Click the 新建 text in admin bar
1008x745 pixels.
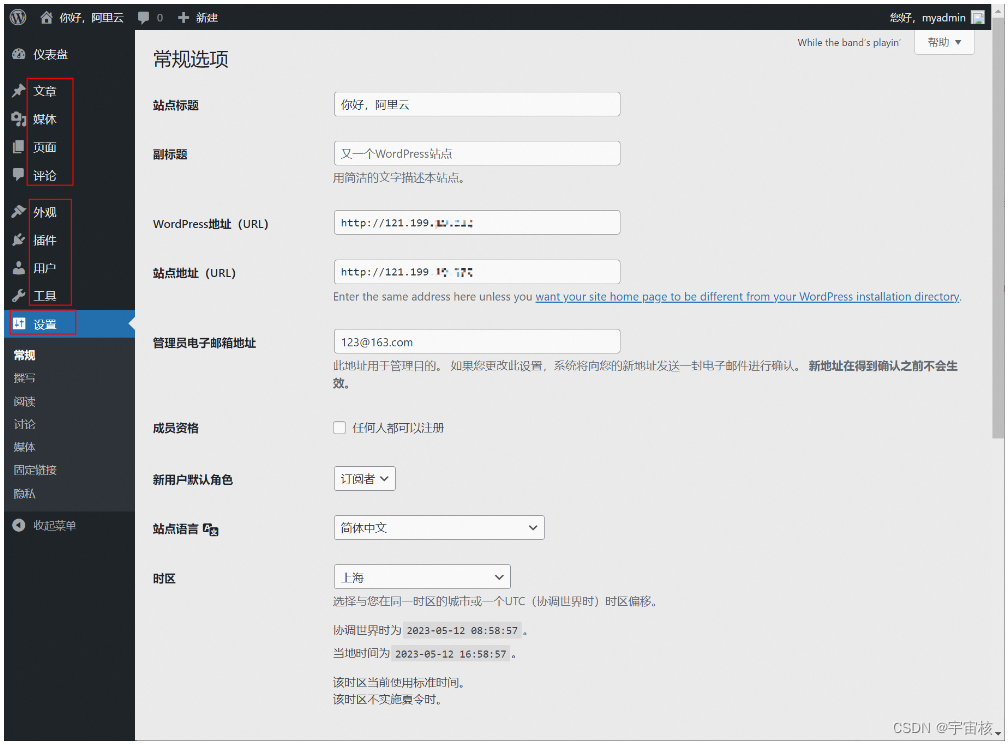click(x=207, y=18)
